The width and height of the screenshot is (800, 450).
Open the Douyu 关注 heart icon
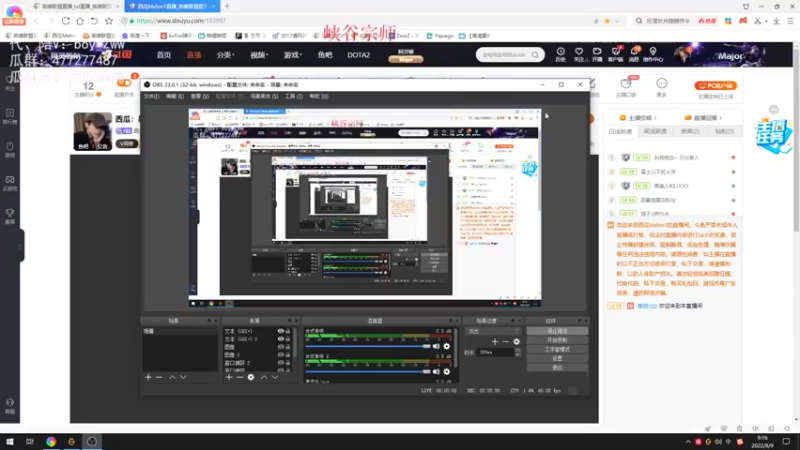coord(579,54)
